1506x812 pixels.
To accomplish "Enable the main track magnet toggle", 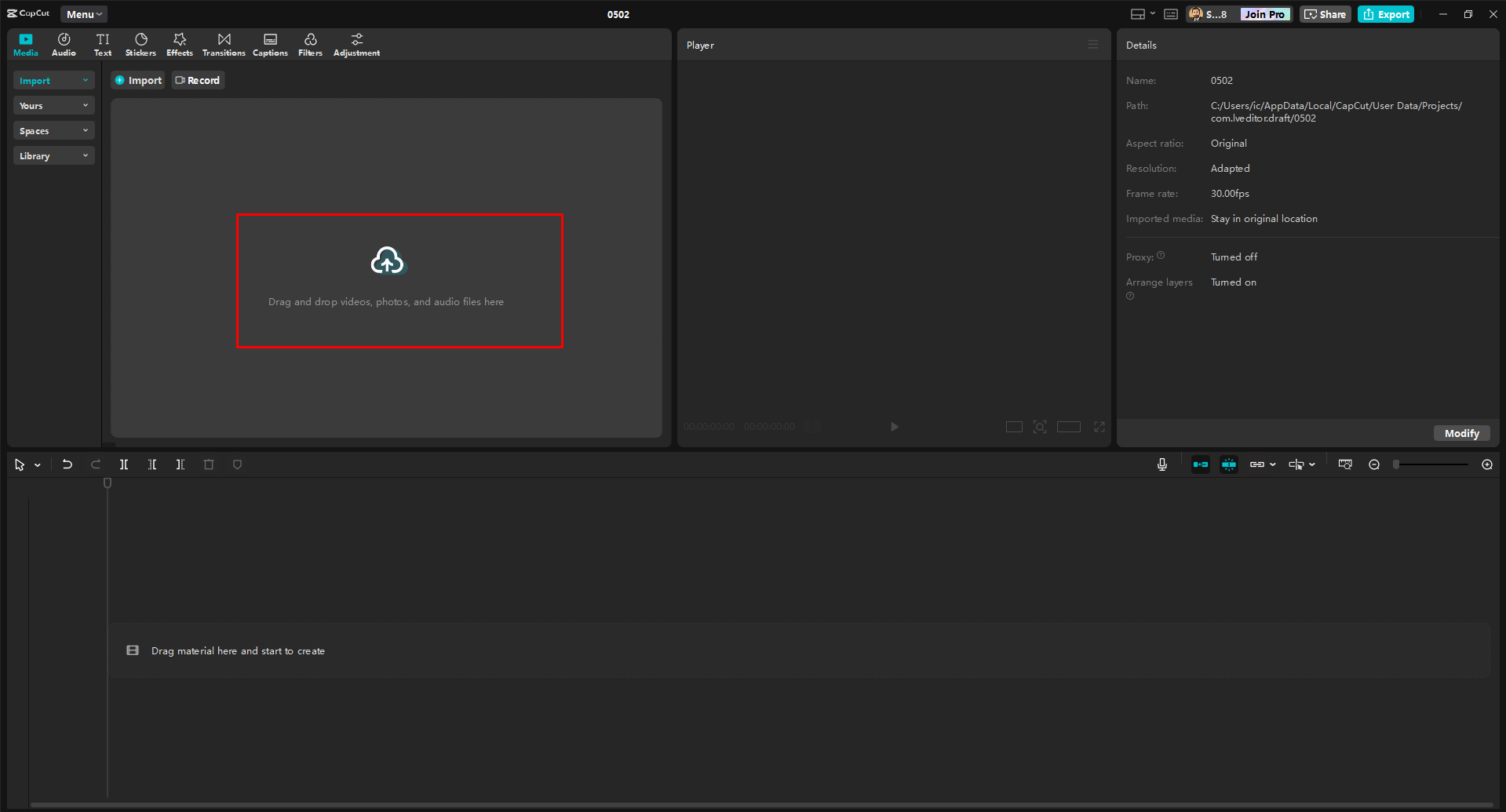I will (1200, 464).
